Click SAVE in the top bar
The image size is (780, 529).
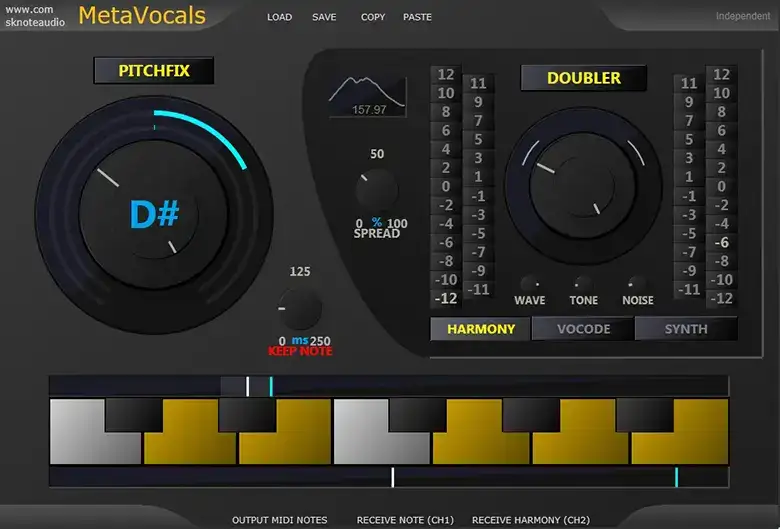324,17
